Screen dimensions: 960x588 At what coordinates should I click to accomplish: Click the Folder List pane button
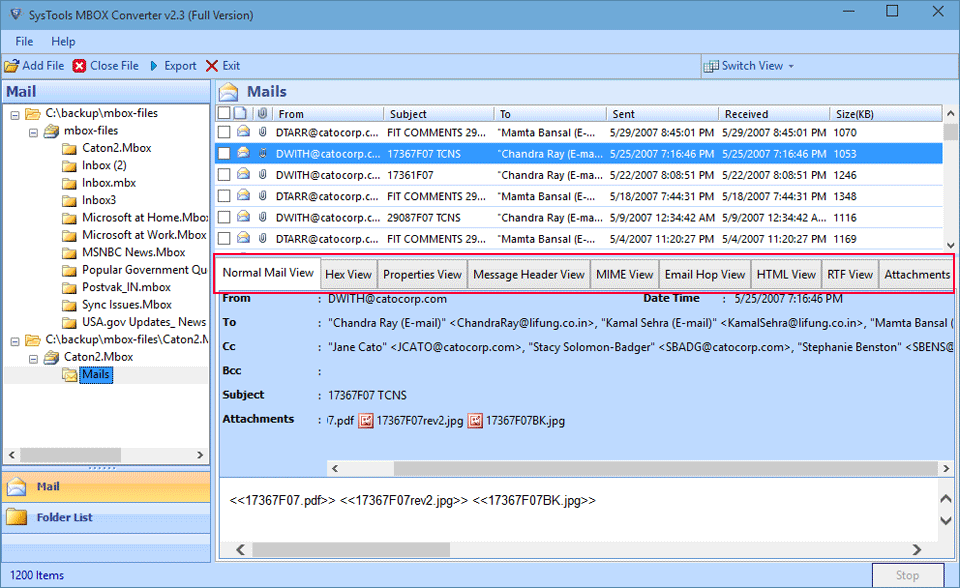64,517
